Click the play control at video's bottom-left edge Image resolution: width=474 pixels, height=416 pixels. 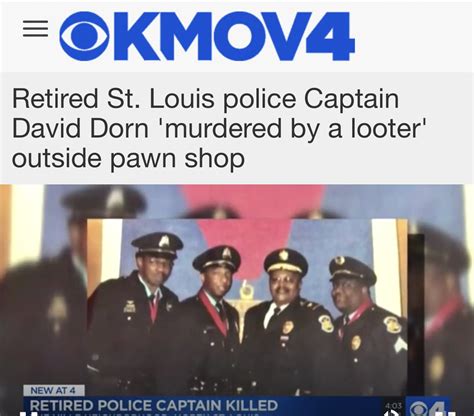click(x=29, y=414)
